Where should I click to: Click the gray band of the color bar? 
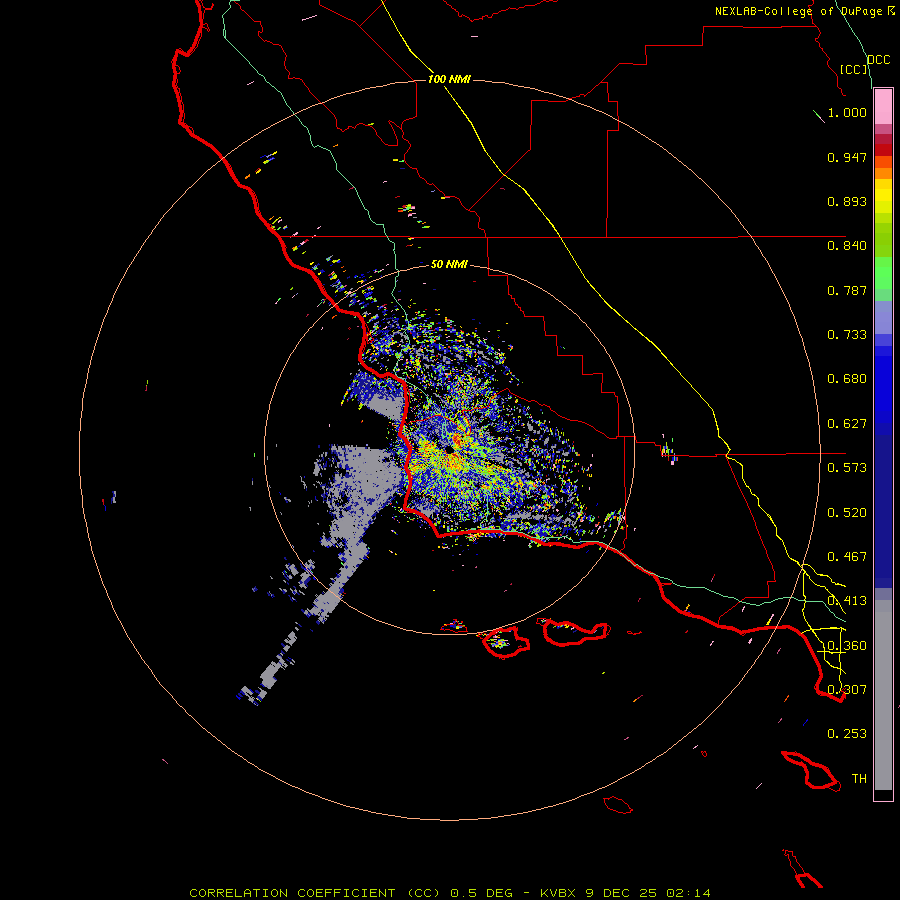pyautogui.click(x=883, y=695)
